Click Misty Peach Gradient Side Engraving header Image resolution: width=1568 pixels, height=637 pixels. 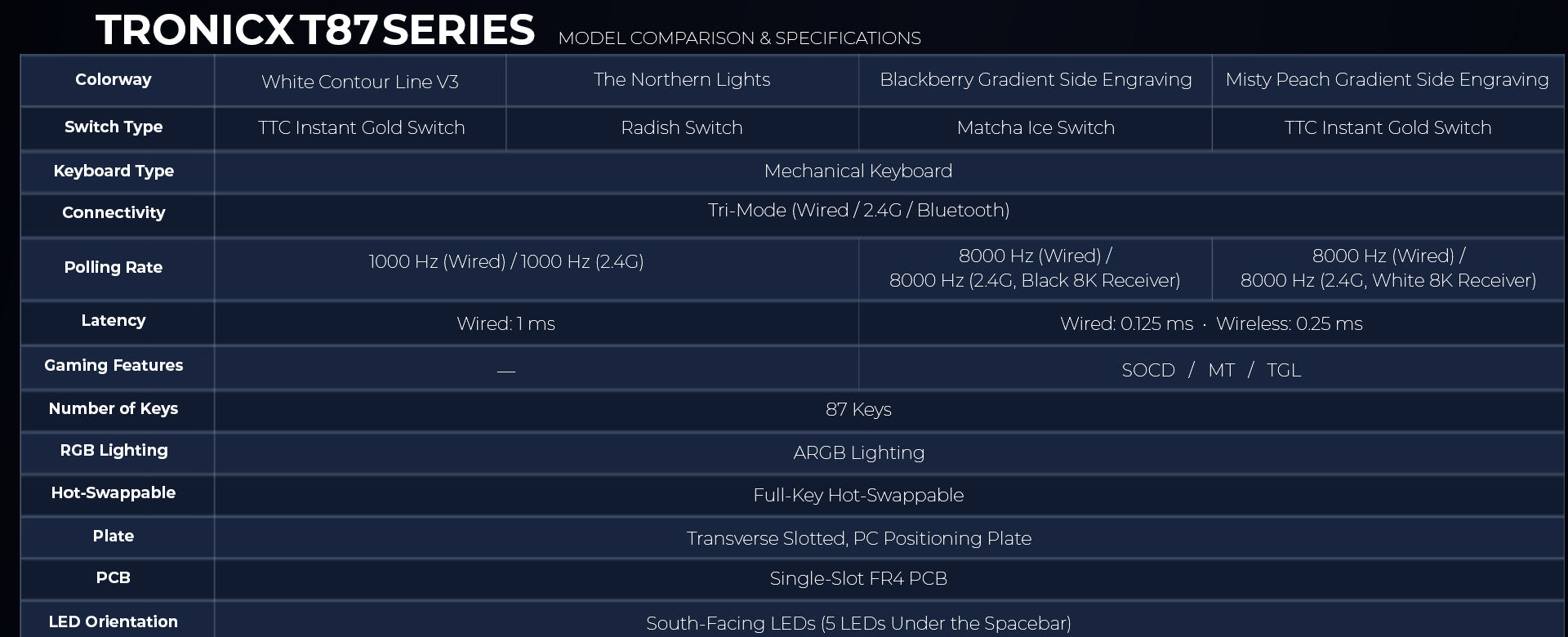click(x=1388, y=81)
